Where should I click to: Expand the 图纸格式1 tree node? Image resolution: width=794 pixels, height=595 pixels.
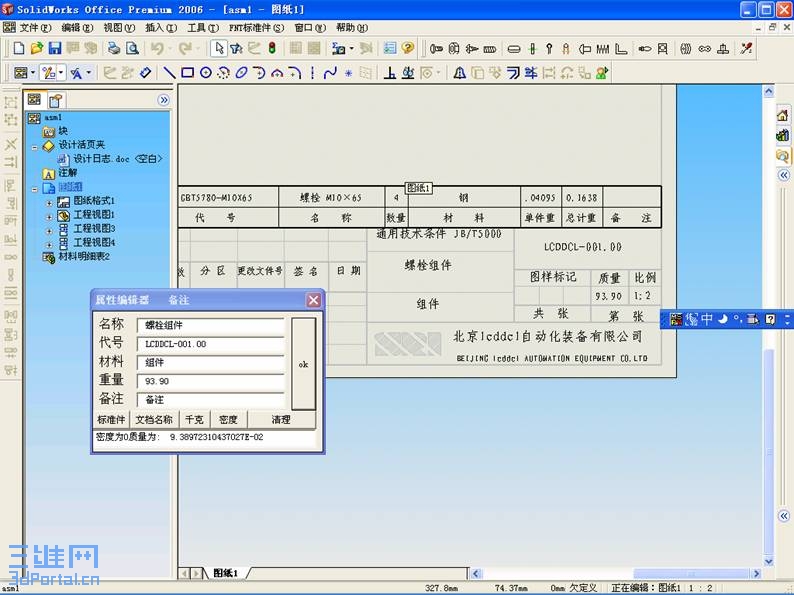[49, 203]
